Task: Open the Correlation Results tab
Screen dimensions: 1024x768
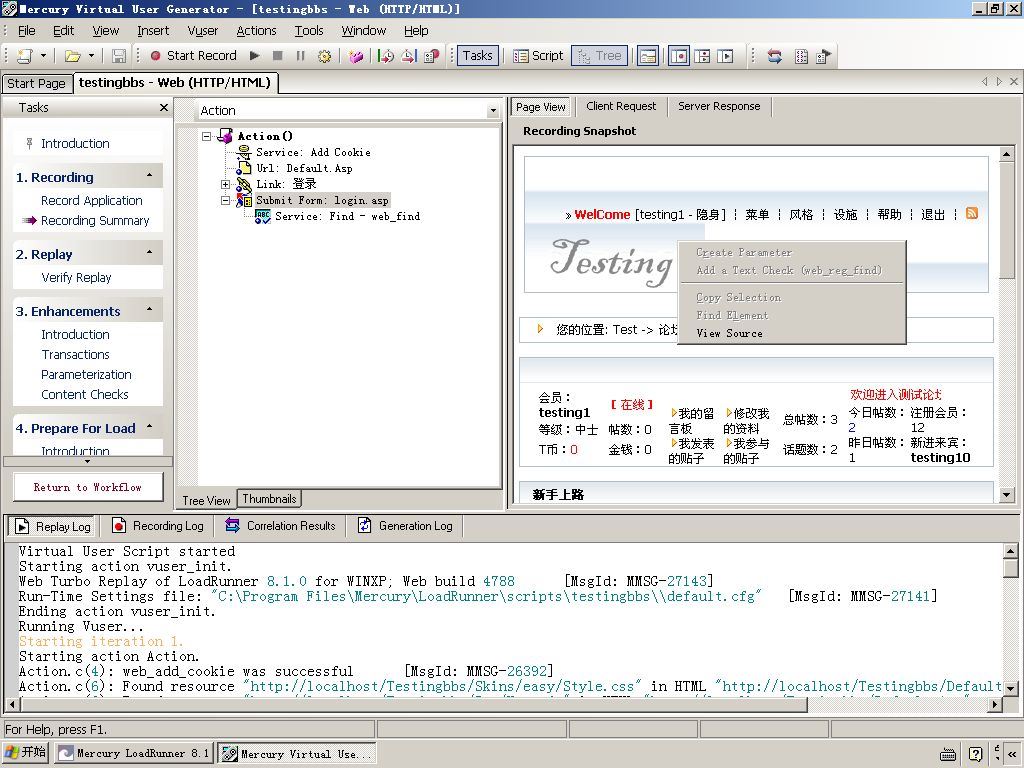Action: coord(281,526)
